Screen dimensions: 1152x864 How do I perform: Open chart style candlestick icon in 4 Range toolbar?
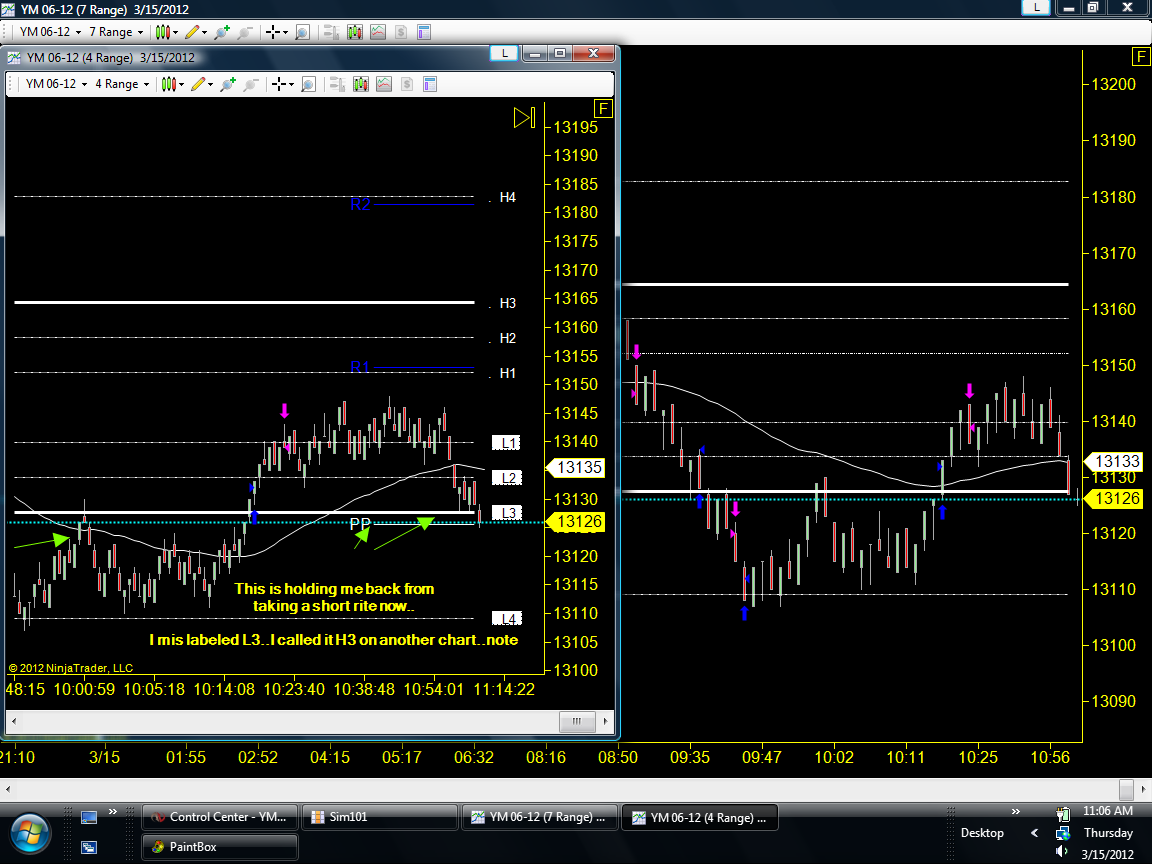168,84
